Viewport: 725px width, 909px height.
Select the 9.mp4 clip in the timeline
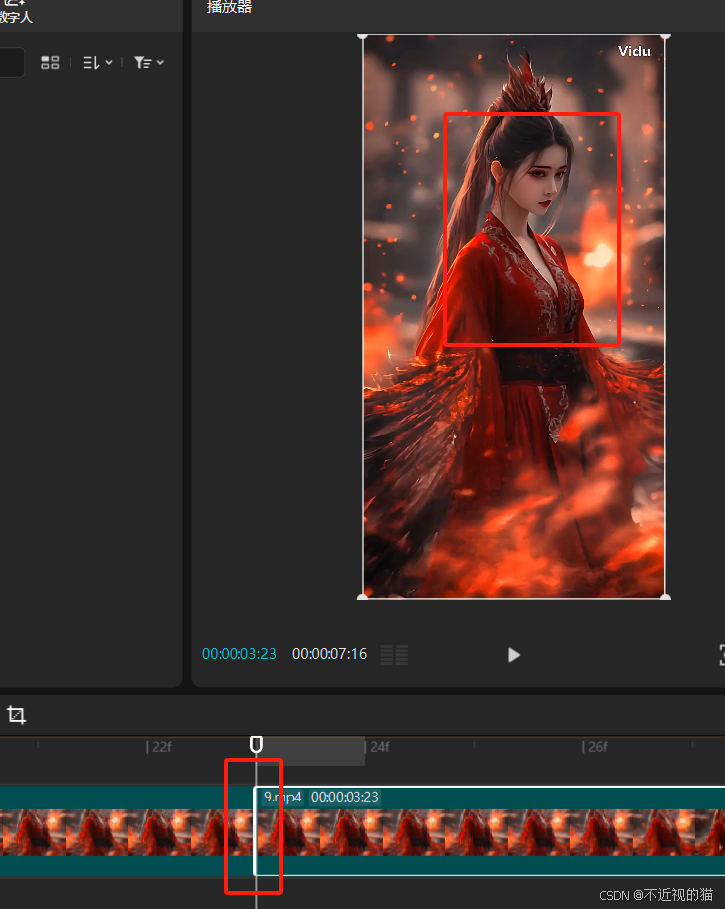point(490,831)
